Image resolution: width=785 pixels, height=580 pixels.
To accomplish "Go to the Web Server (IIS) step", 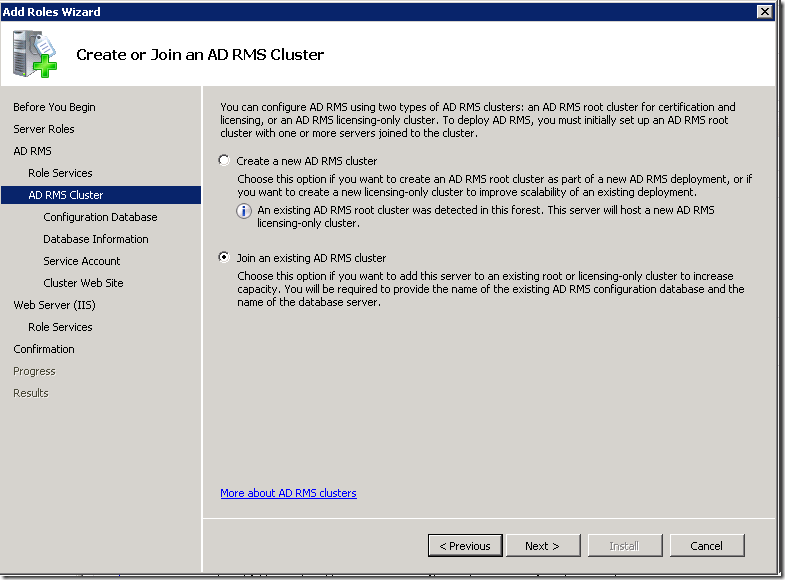I will (54, 305).
